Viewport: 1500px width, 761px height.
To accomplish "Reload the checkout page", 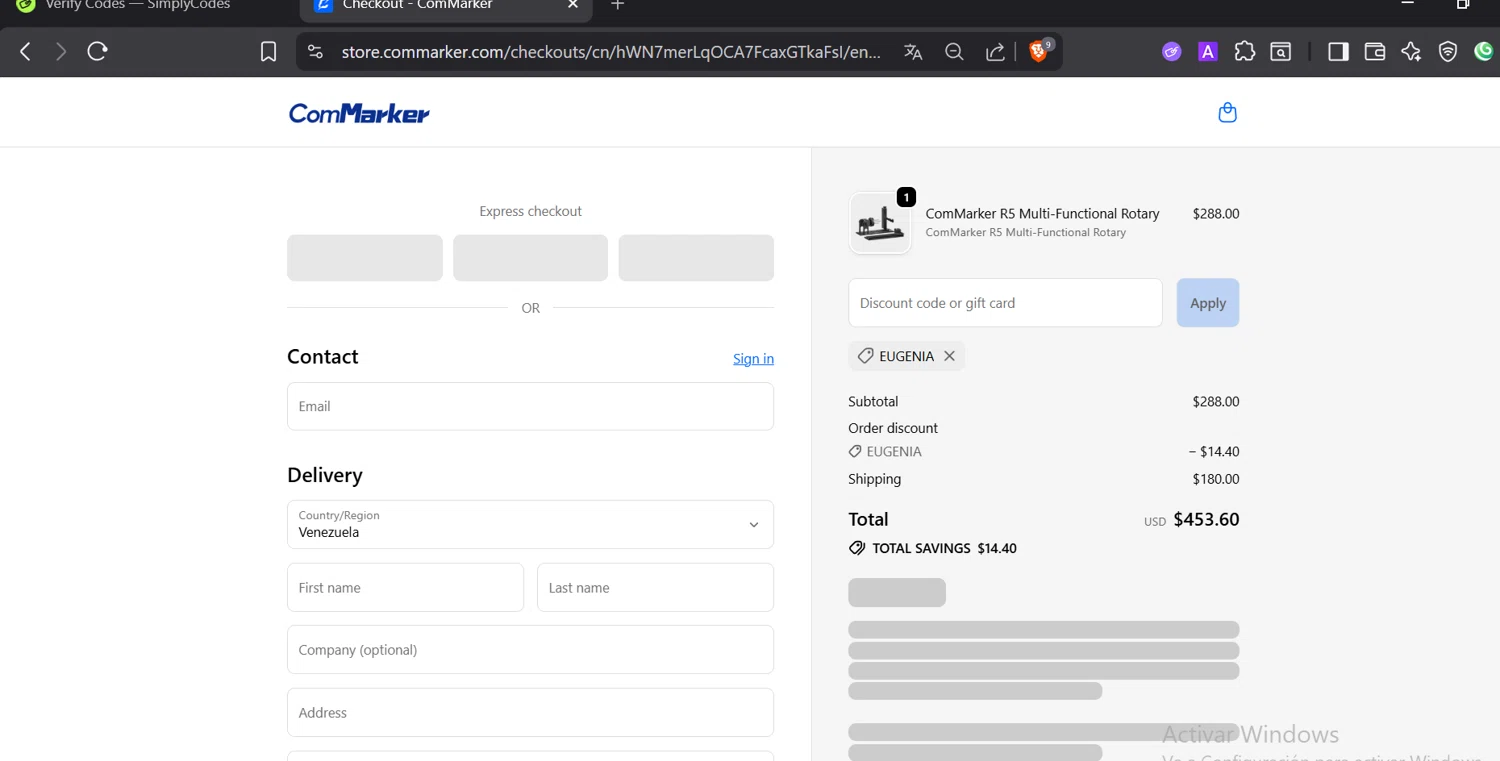I will 97,51.
